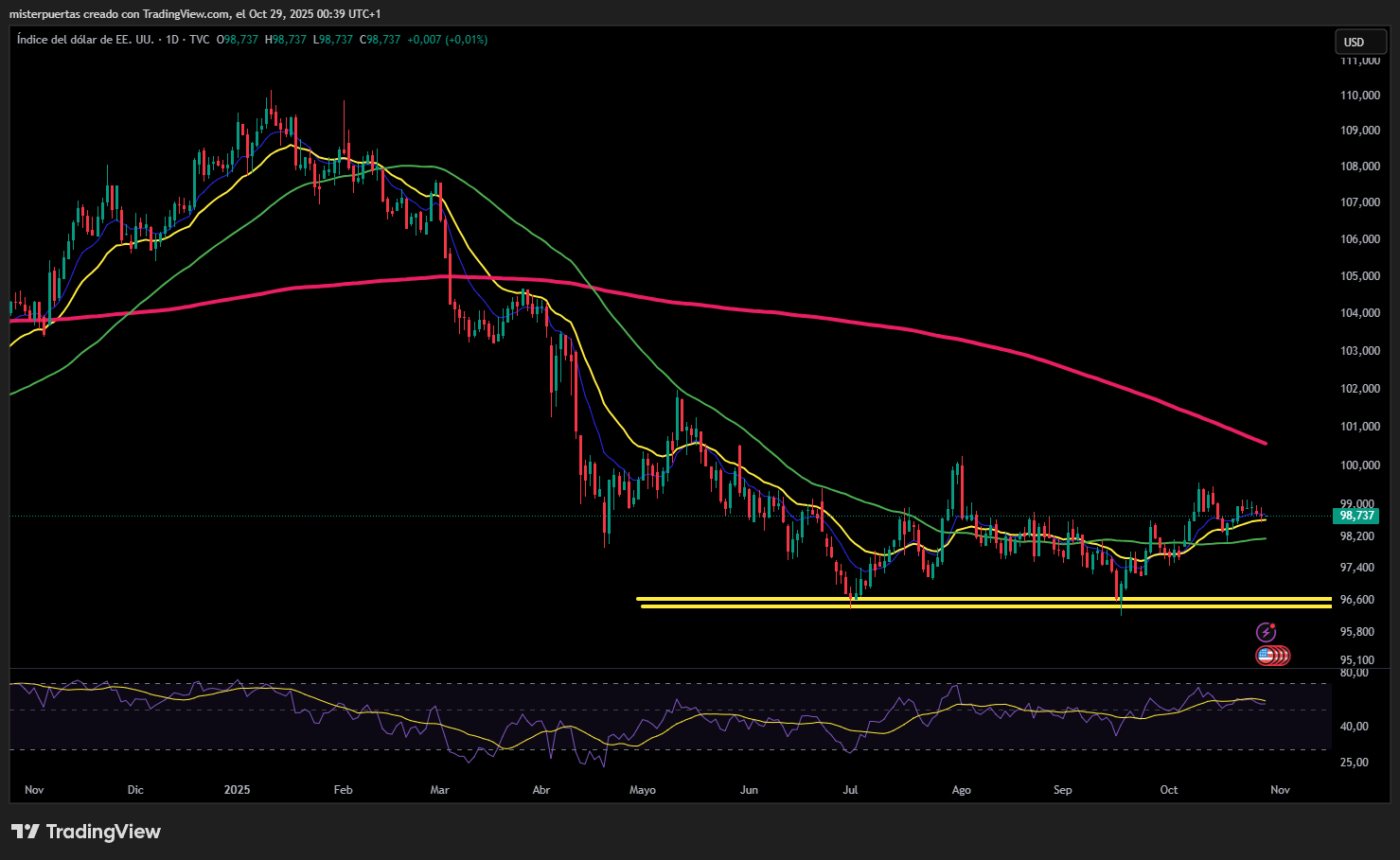Click the low value L98,737
This screenshot has height=860, width=1400.
point(333,40)
